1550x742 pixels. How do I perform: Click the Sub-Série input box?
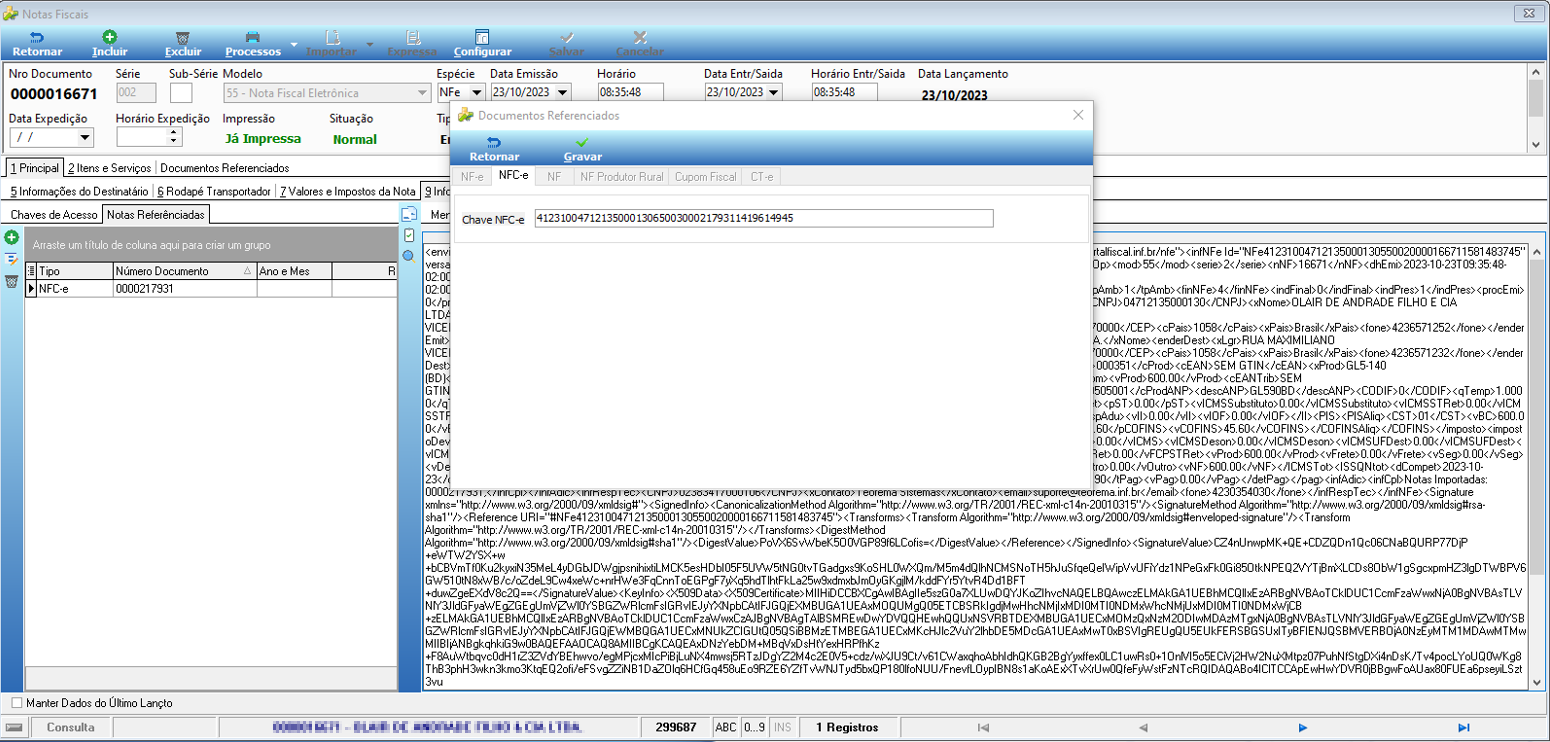click(181, 93)
